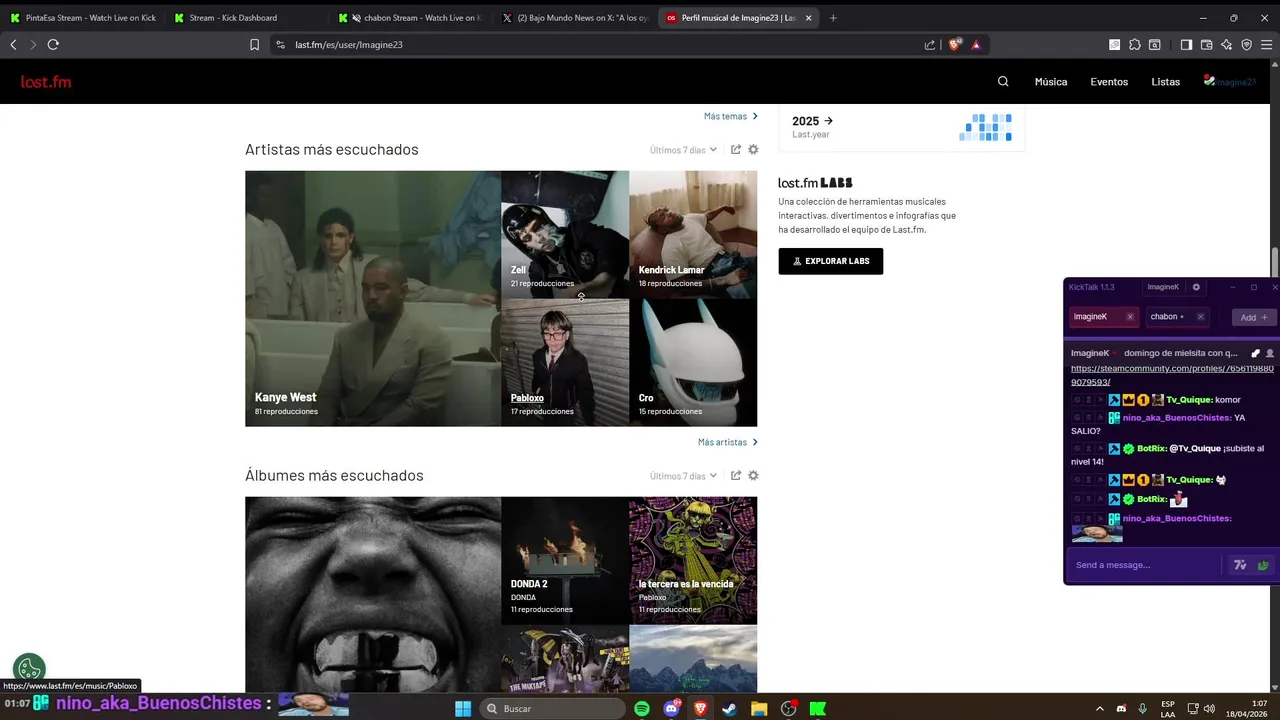Open the Kick emote picker in KickTalk

click(x=1263, y=565)
